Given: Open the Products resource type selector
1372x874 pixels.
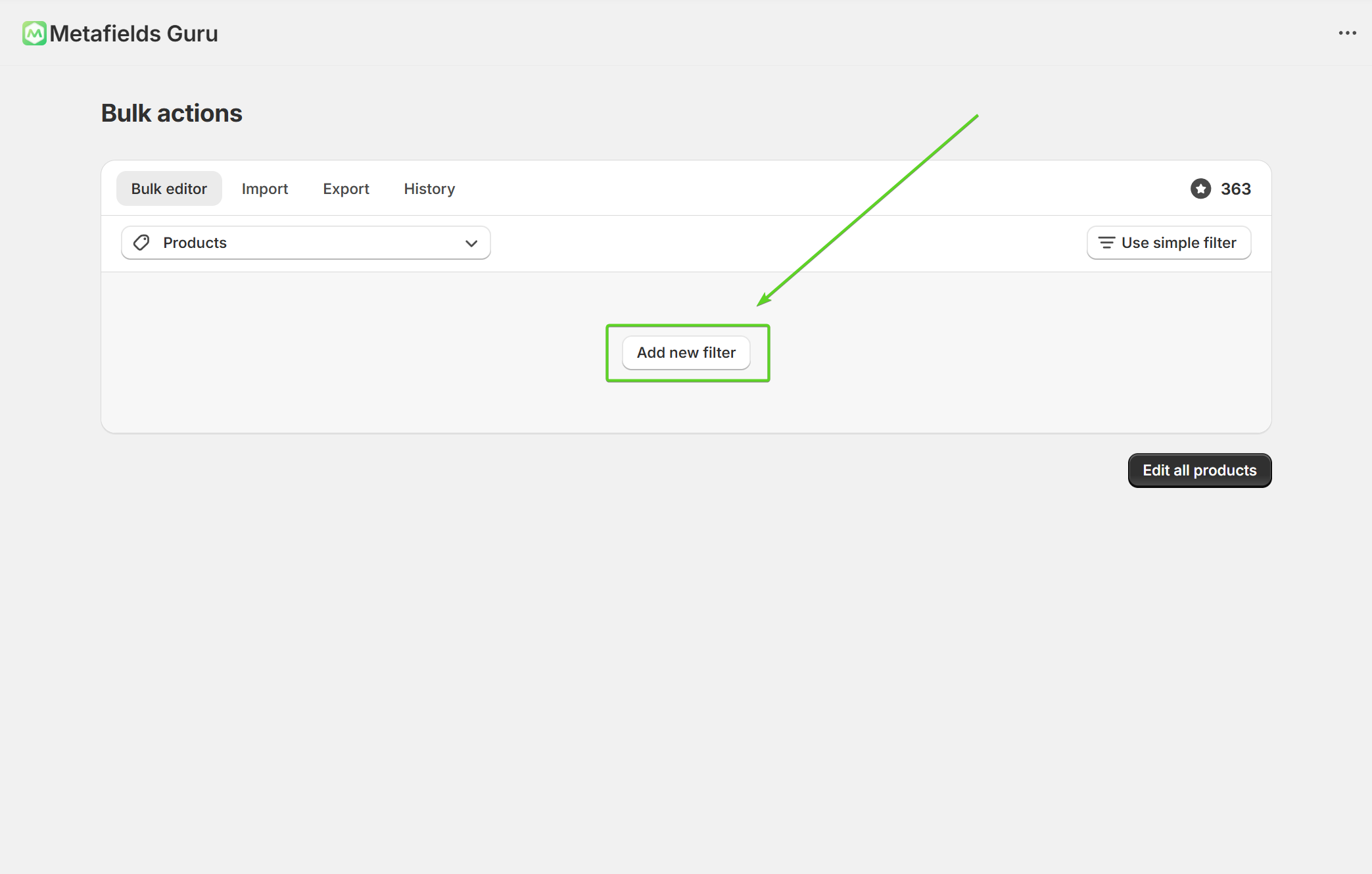Looking at the screenshot, I should [306, 243].
